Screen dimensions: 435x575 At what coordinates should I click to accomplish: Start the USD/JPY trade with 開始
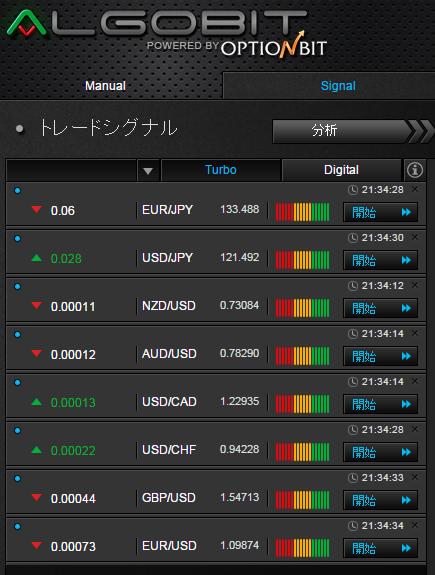[x=380, y=260]
